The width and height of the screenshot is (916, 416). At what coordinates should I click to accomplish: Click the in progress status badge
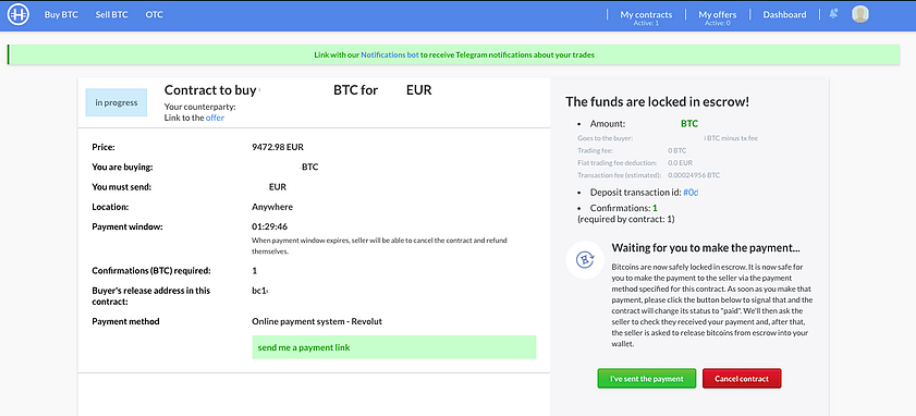coord(116,102)
